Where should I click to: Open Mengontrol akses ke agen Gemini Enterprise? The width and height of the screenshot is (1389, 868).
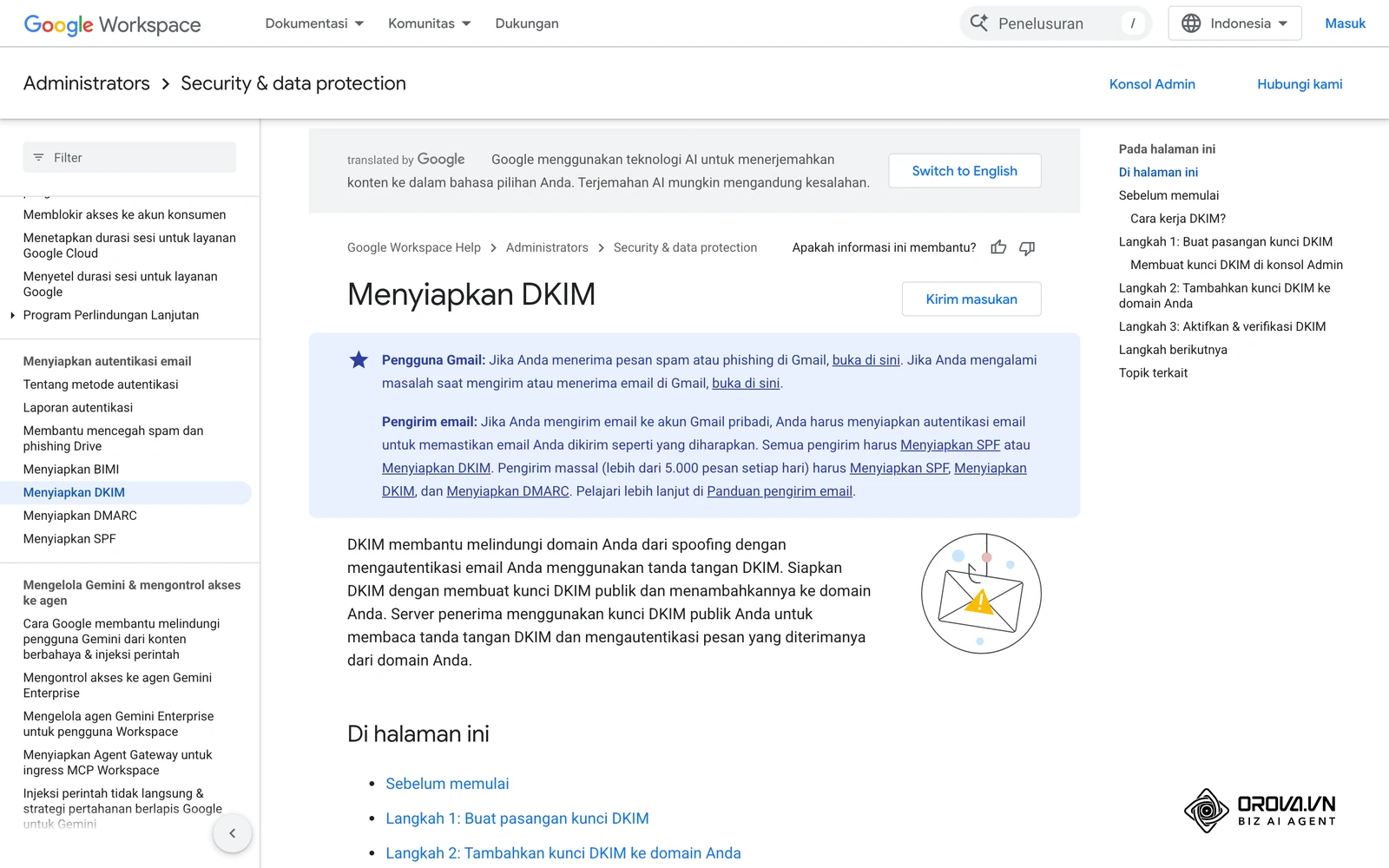(x=117, y=686)
